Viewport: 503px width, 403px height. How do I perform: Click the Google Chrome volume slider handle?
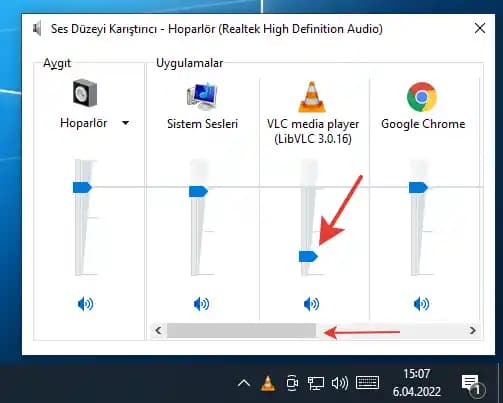click(418, 187)
